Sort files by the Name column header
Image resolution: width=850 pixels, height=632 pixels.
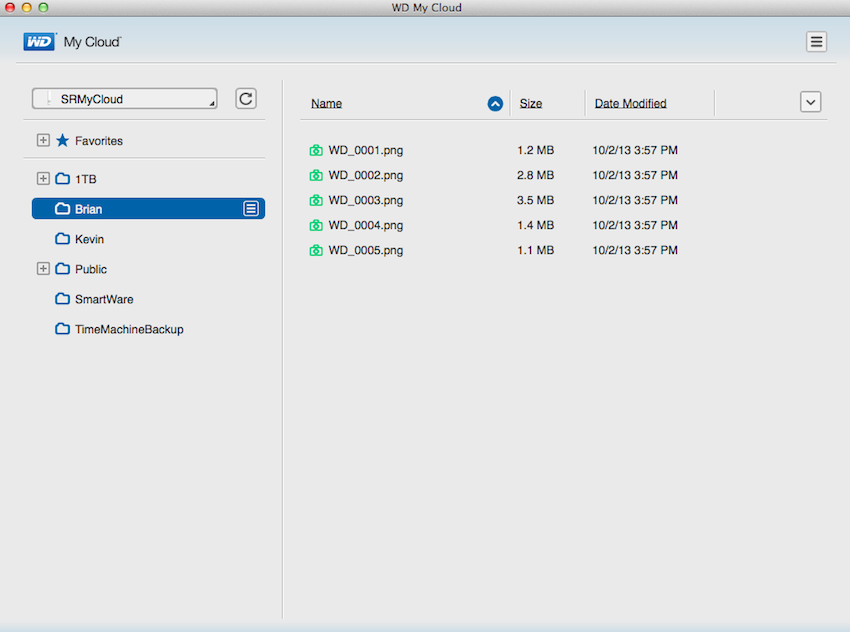pyautogui.click(x=326, y=104)
